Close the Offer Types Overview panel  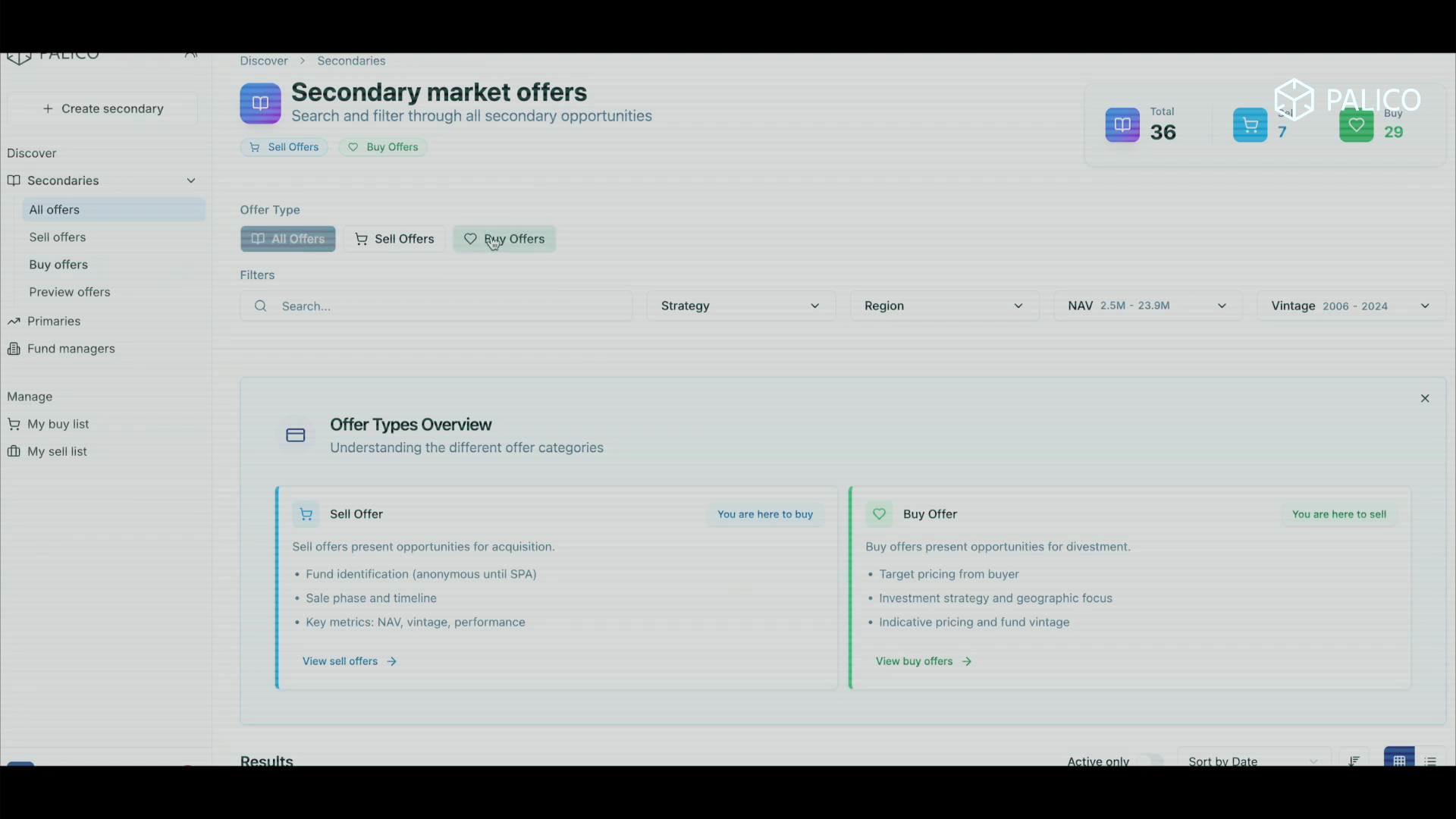coord(1425,398)
